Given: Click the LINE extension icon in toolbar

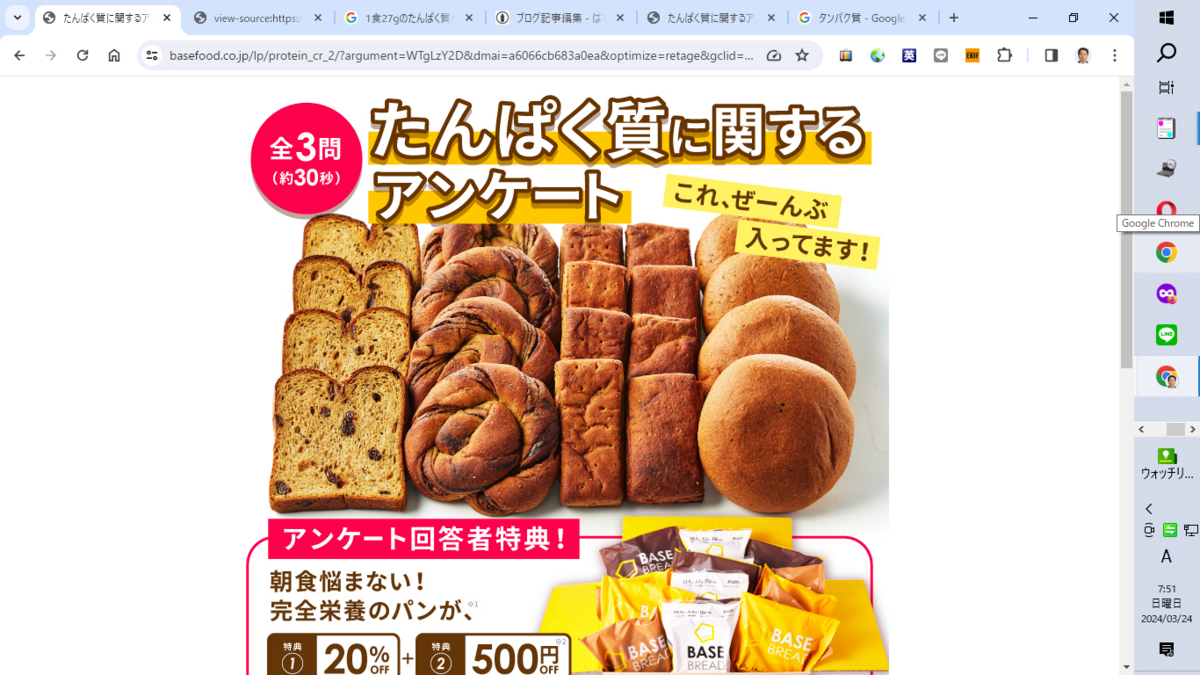Looking at the screenshot, I should click(x=940, y=56).
